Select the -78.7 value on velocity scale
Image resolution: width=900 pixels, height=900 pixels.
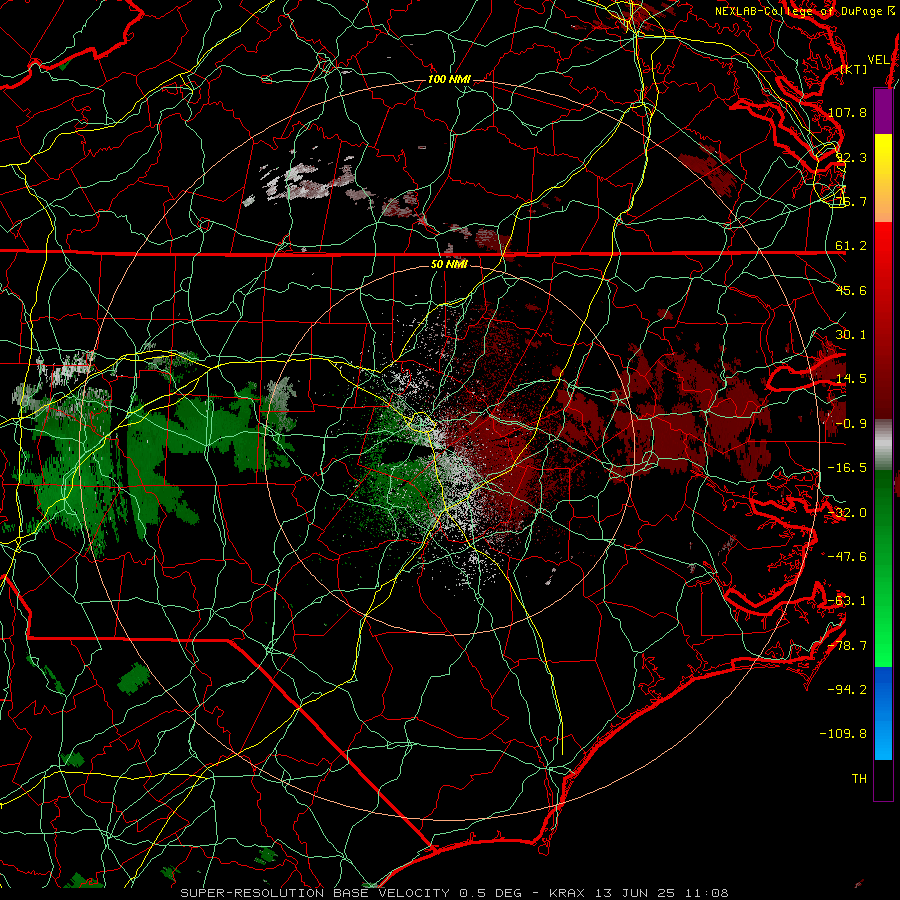847,646
